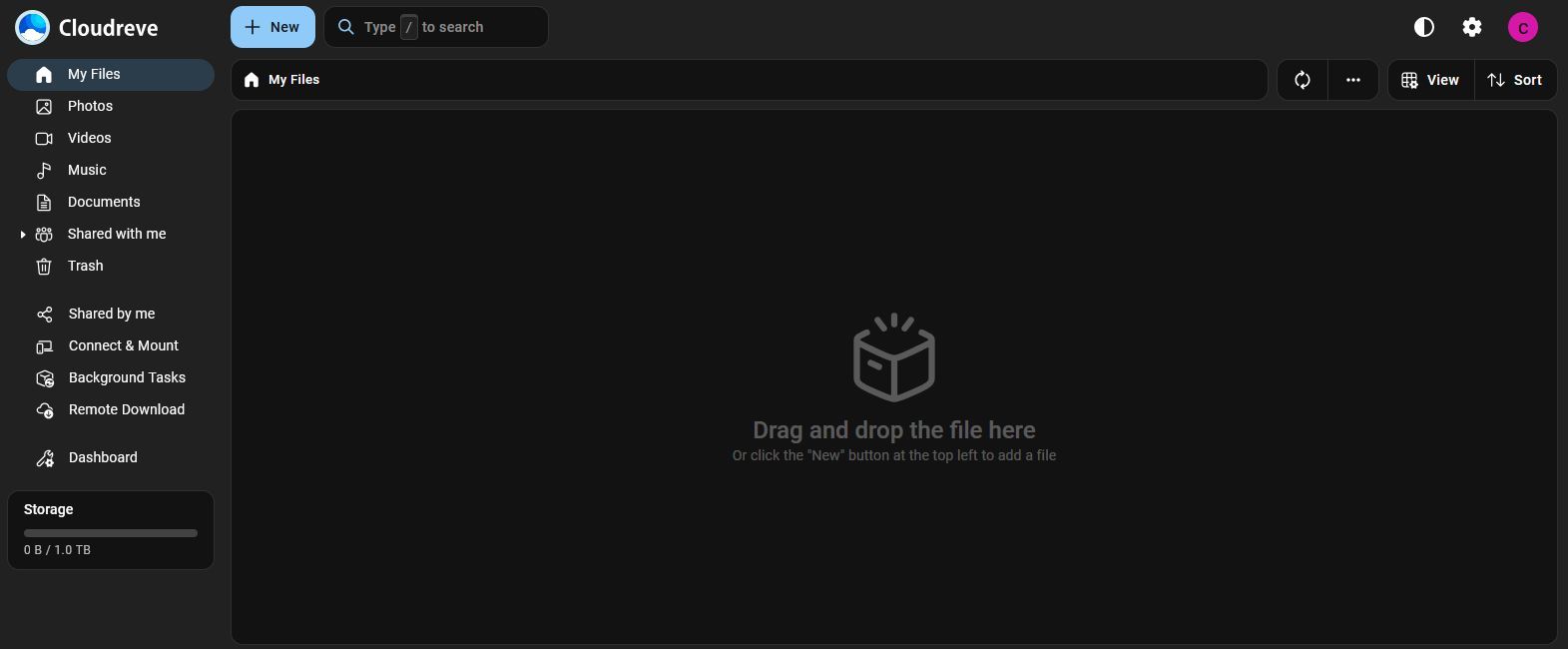Expand the Shared with me tree
This screenshot has width=1568, height=649.
point(23,235)
